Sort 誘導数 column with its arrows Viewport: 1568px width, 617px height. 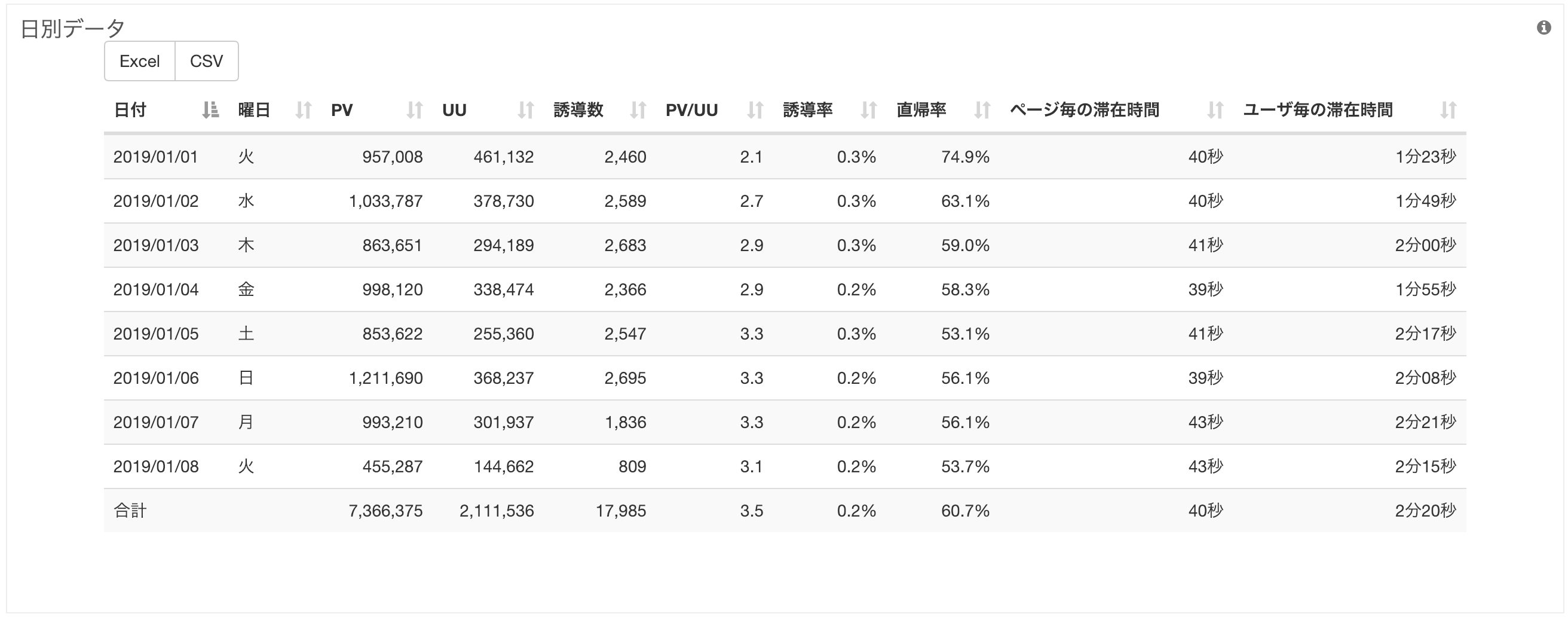pos(638,110)
